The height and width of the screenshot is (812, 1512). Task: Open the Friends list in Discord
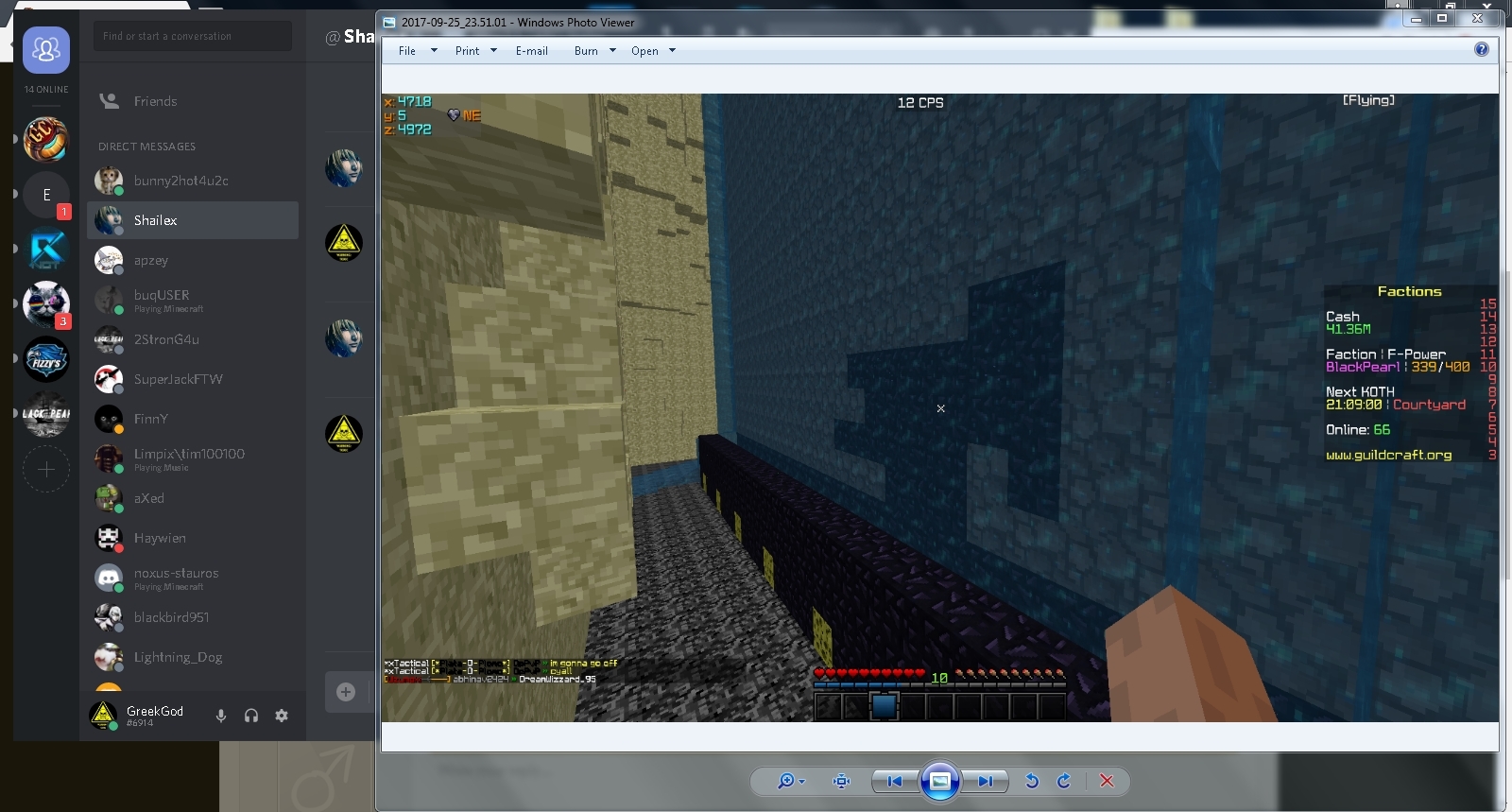(193, 101)
